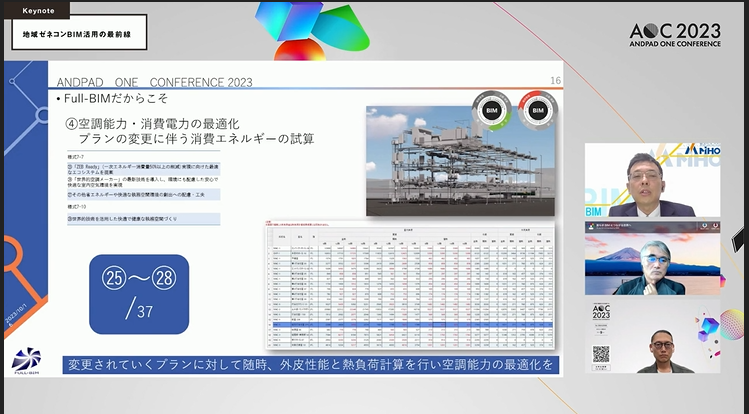
Task: Open the Mount Fuji background speaker video
Action: click(653, 258)
